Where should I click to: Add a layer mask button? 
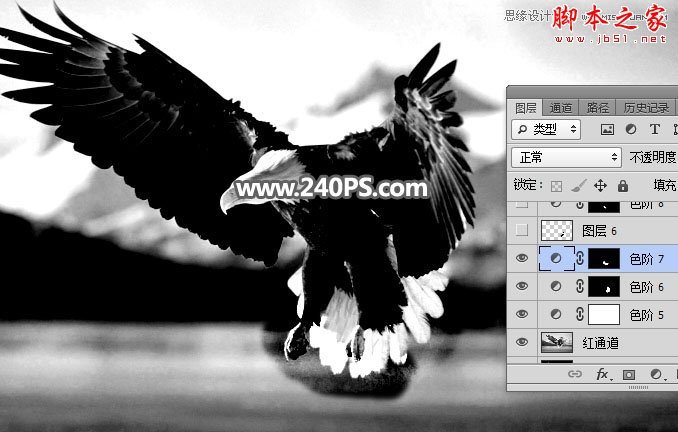(629, 374)
